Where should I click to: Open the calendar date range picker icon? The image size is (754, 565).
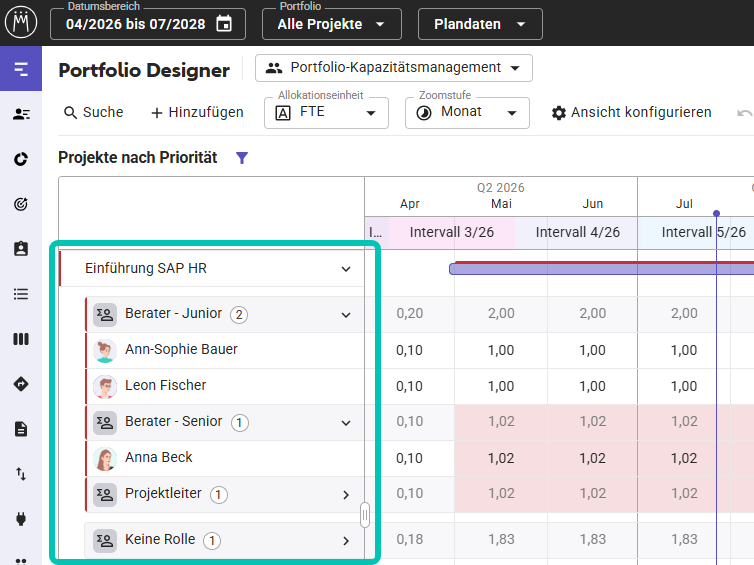[x=224, y=24]
